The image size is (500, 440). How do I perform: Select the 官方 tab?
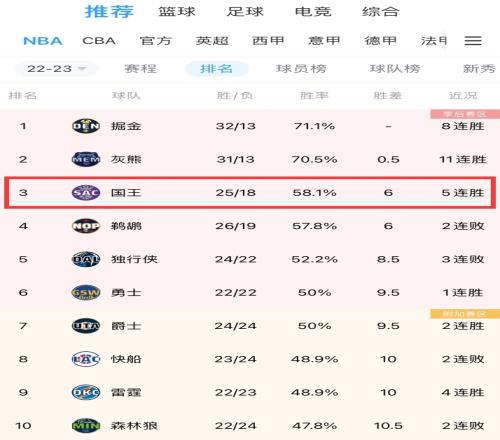155,41
